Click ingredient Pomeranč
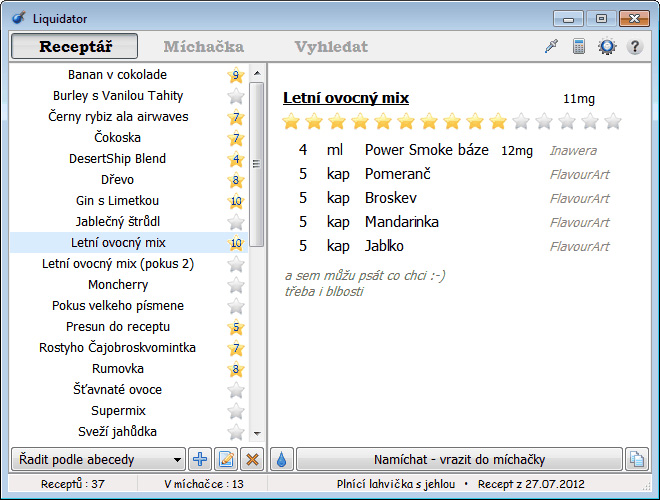The height and width of the screenshot is (500, 660). (398, 174)
